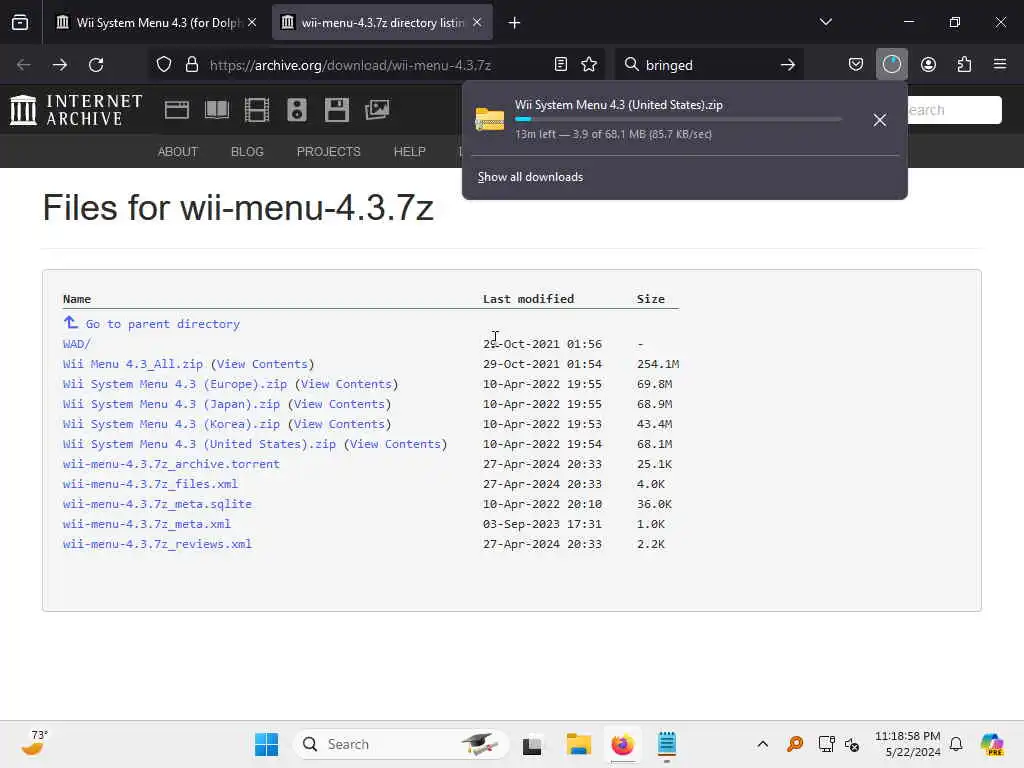
Task: Download Wii Menu 4.3_All.zip
Action: tap(133, 364)
